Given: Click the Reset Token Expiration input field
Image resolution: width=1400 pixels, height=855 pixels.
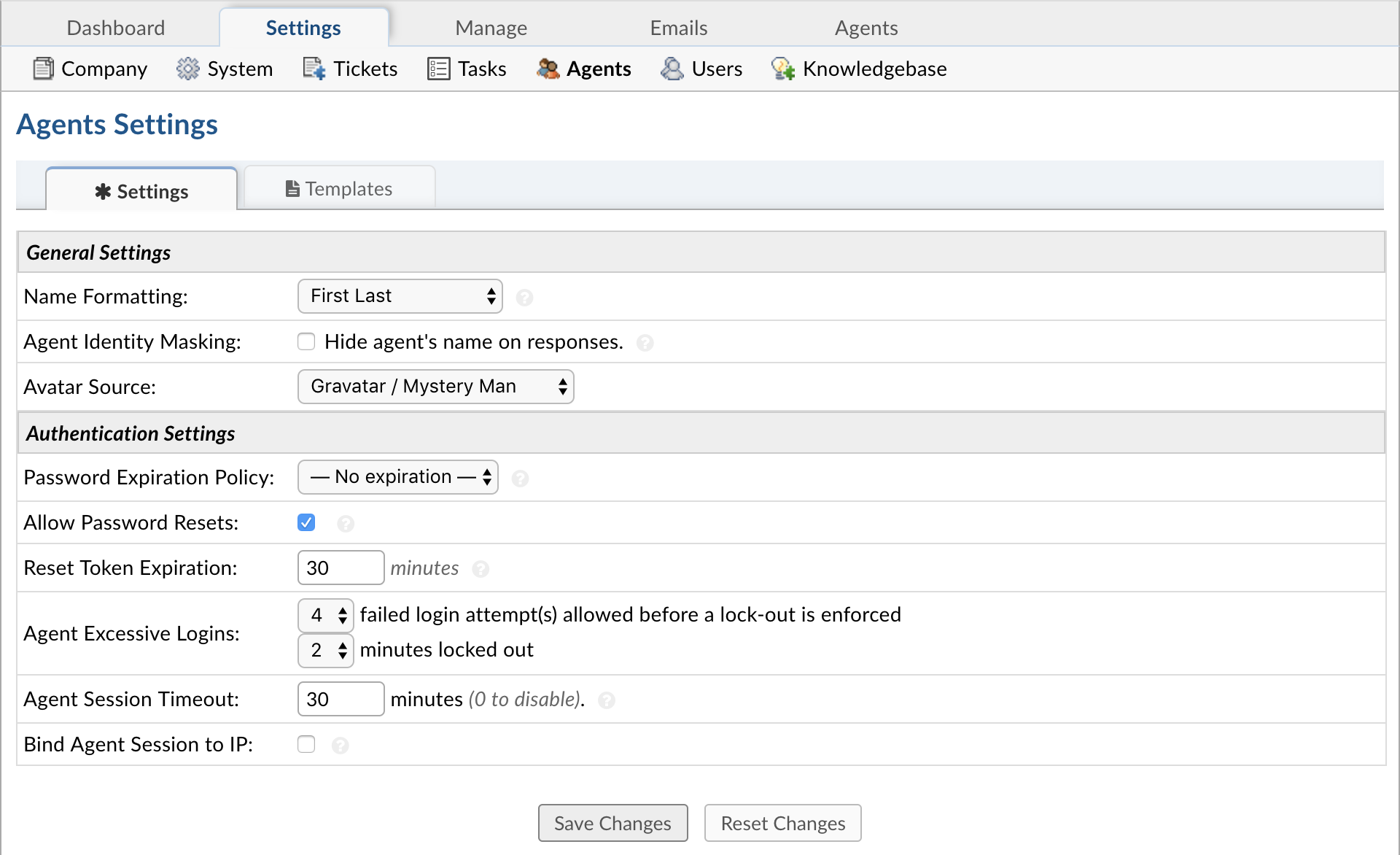Looking at the screenshot, I should click(339, 568).
